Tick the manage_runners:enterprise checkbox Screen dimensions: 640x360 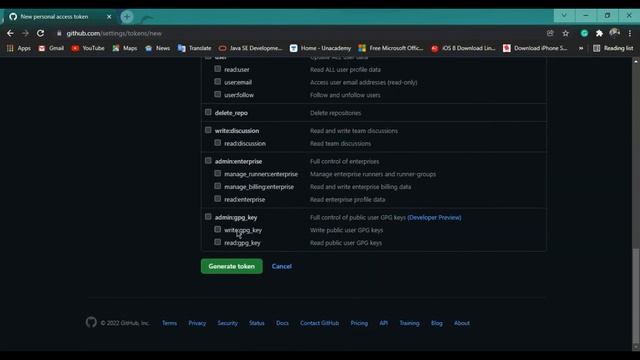pyautogui.click(x=218, y=173)
